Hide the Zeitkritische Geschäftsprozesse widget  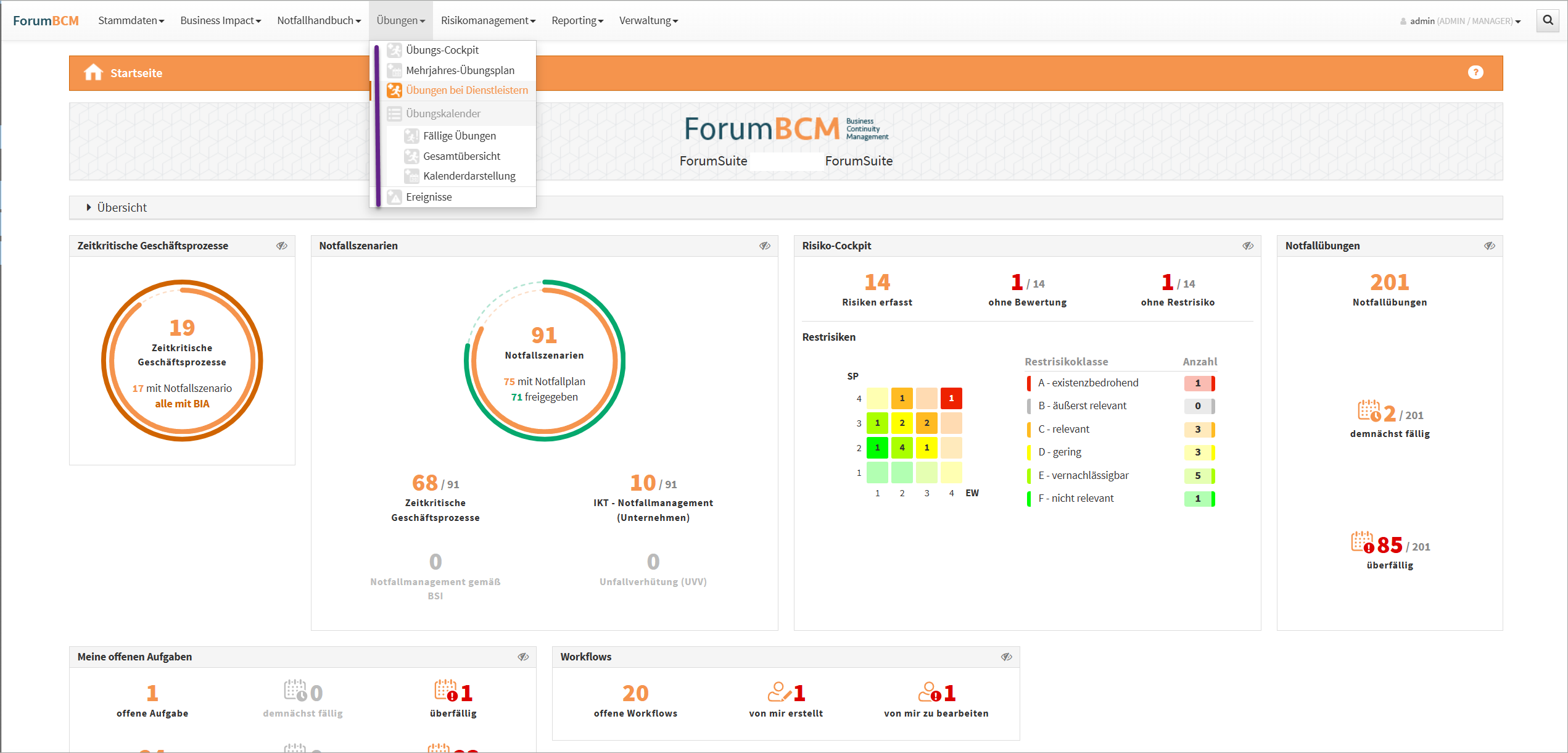click(282, 246)
